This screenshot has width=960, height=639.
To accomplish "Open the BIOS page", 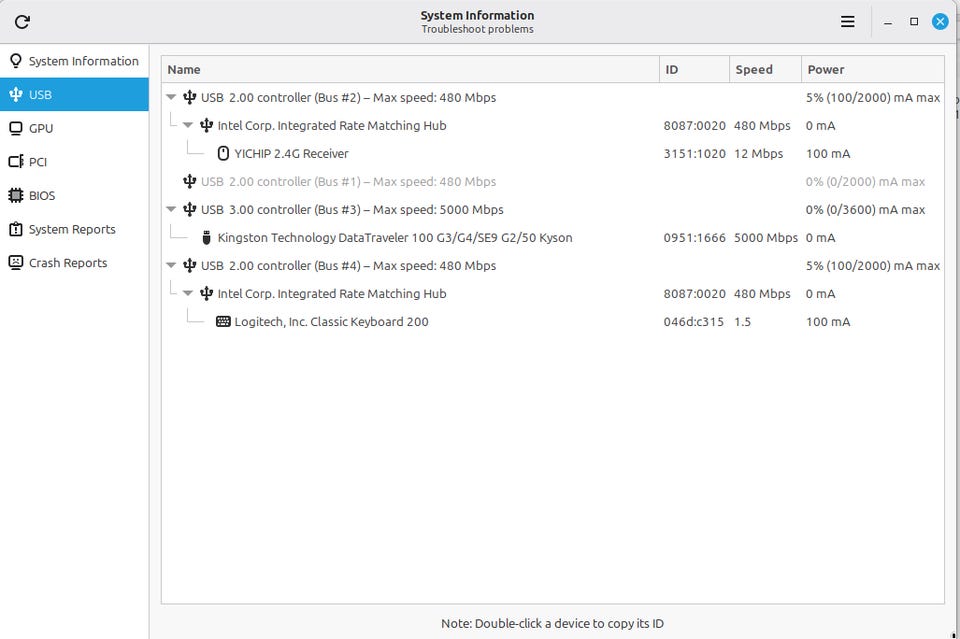I will point(74,195).
